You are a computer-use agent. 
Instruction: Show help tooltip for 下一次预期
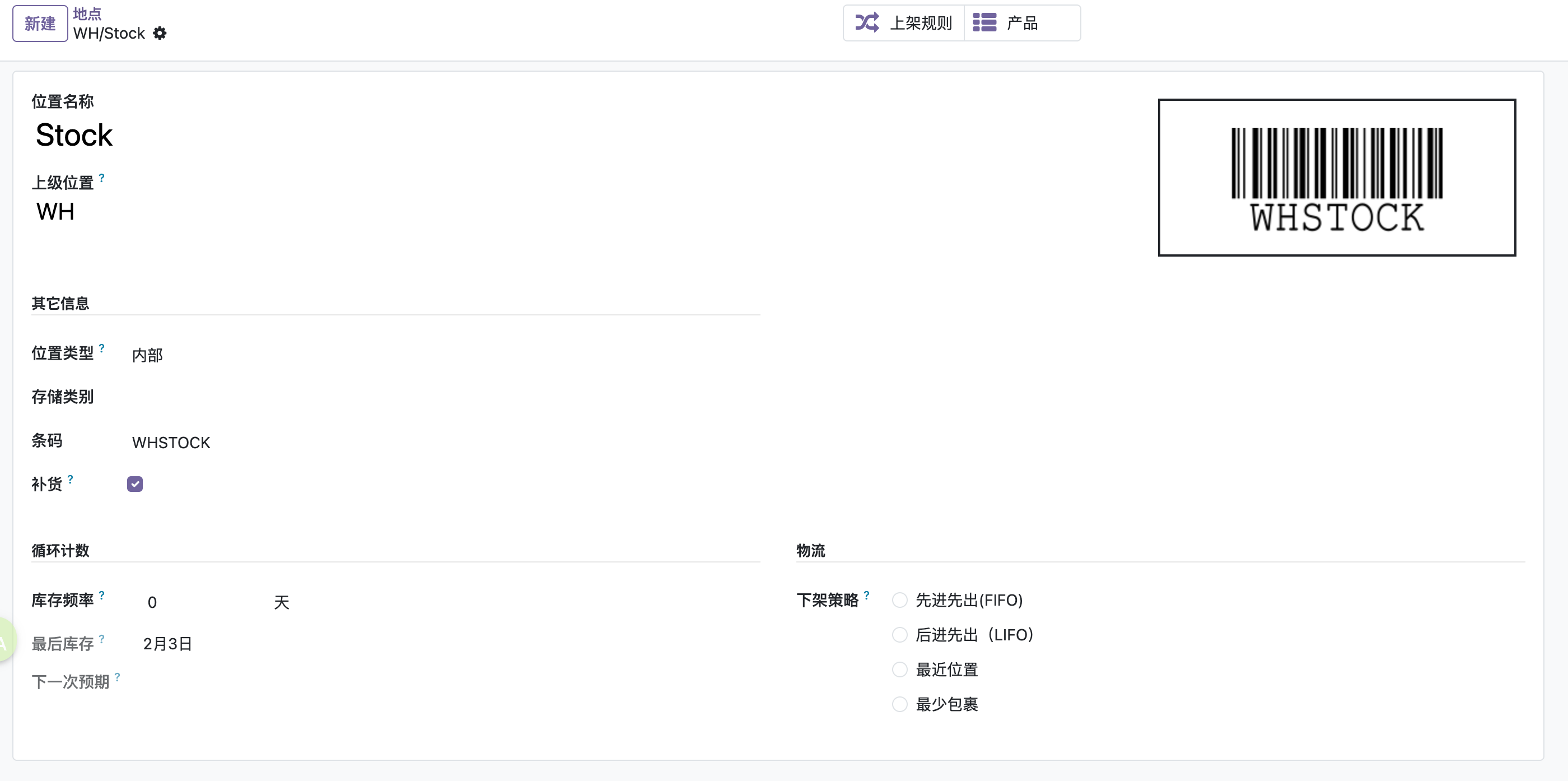tap(118, 677)
